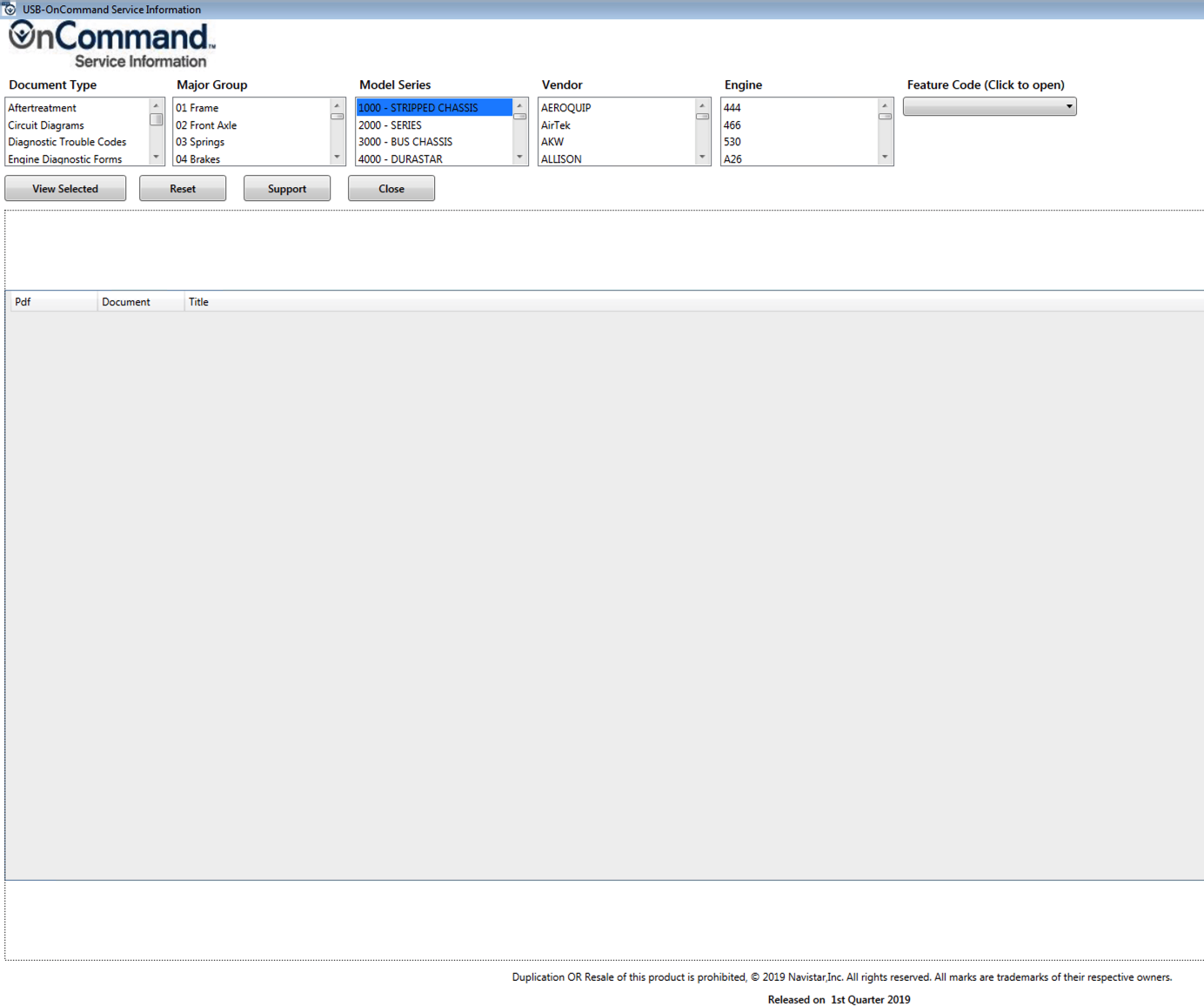Click Engine list scroll up arrow

[x=886, y=105]
